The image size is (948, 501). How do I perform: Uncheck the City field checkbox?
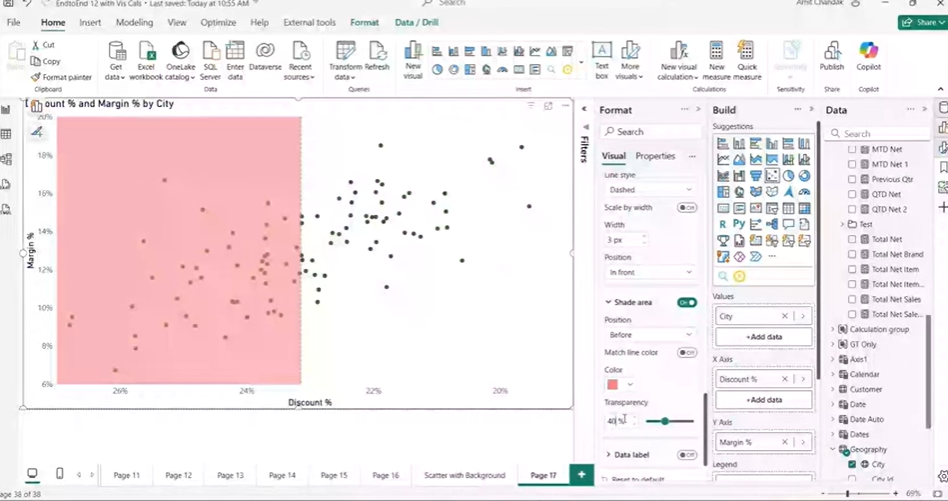point(852,464)
